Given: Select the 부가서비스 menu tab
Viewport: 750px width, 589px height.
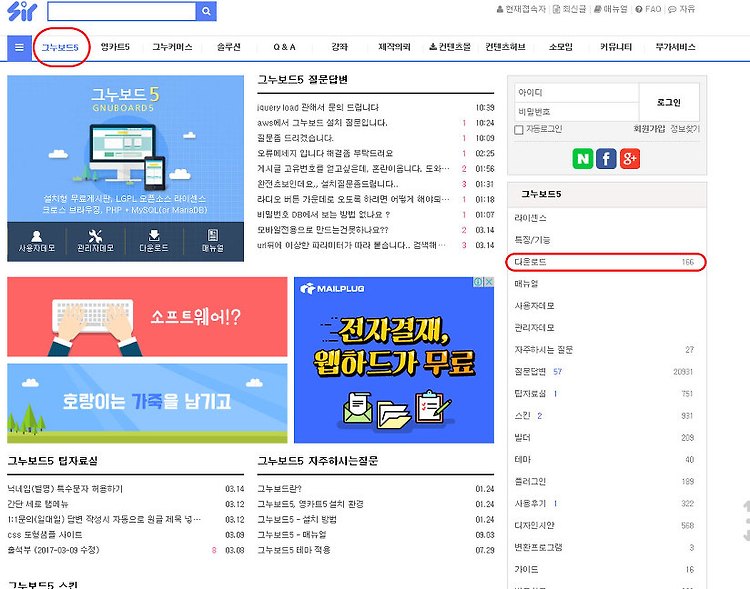Looking at the screenshot, I should click(x=675, y=47).
